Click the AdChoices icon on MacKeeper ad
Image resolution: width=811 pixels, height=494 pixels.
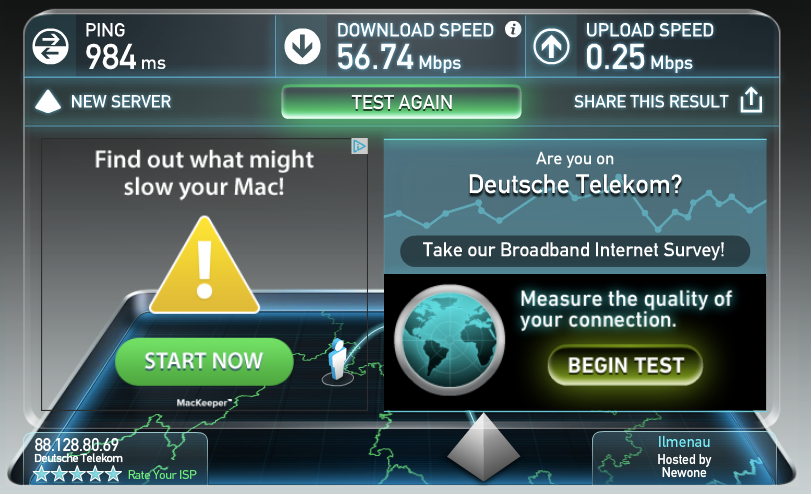[359, 146]
